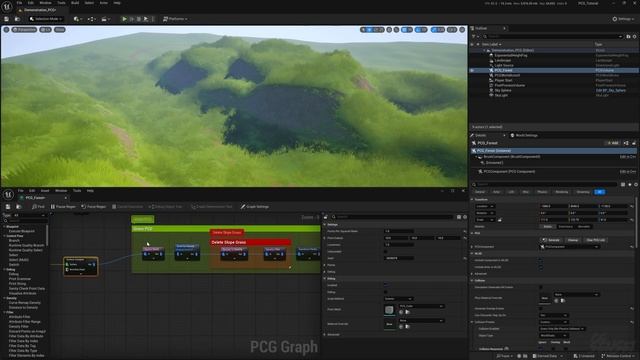Select PCGComponent in the Details component list
640x360 pixels.
[x=509, y=172]
